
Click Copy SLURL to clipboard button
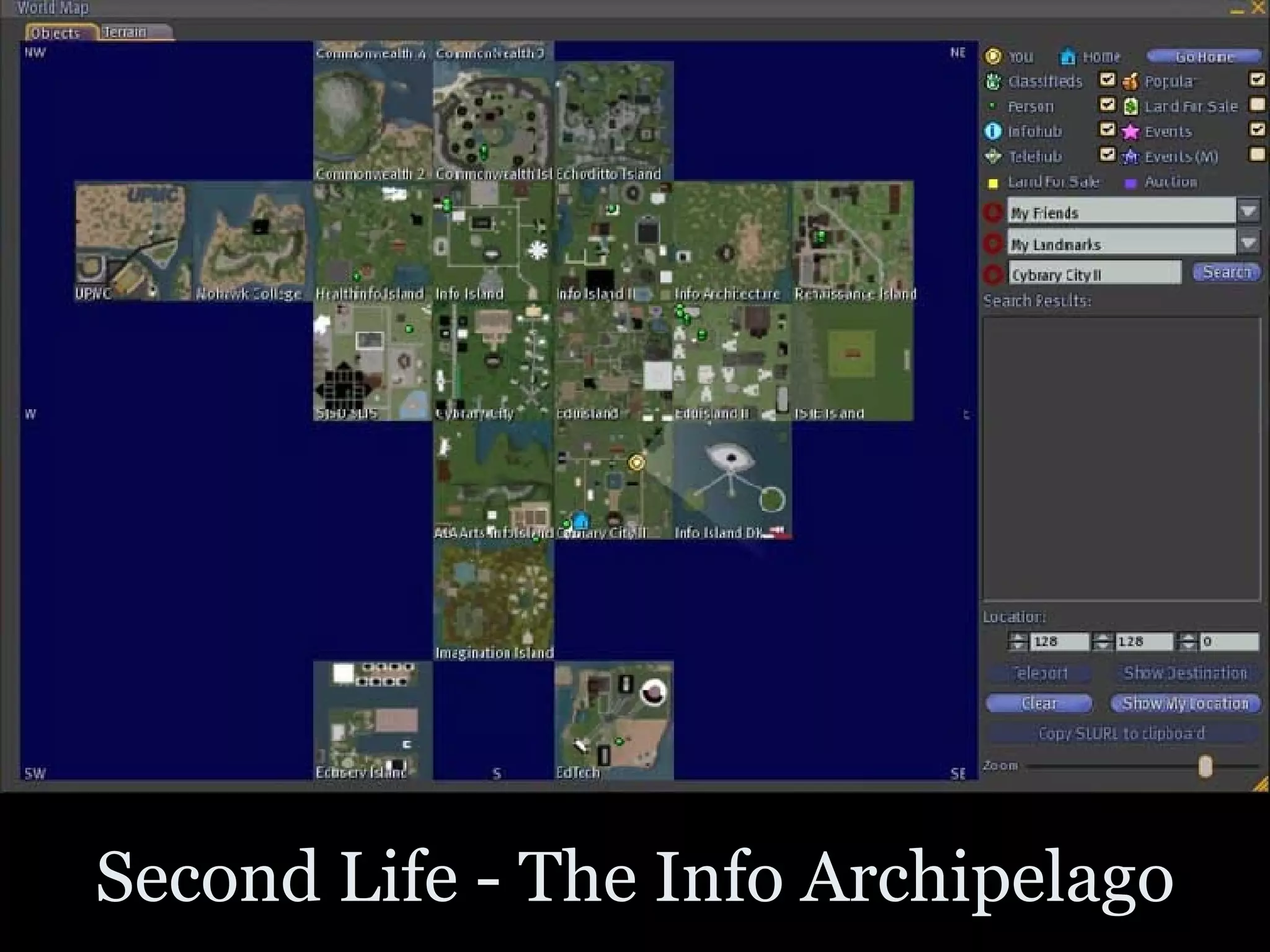(1122, 733)
